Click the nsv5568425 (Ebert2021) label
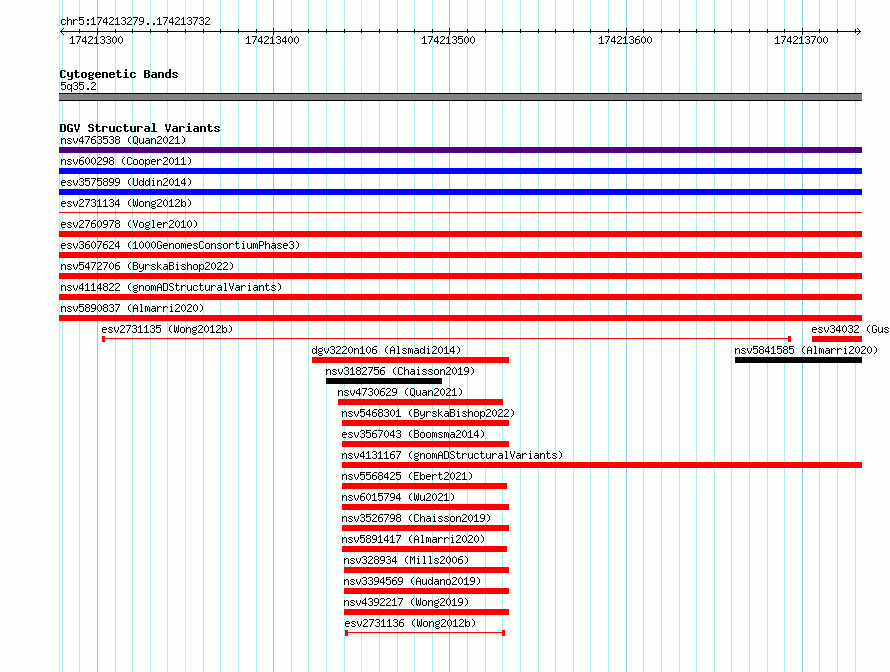Image resolution: width=890 pixels, height=672 pixels. click(x=407, y=476)
